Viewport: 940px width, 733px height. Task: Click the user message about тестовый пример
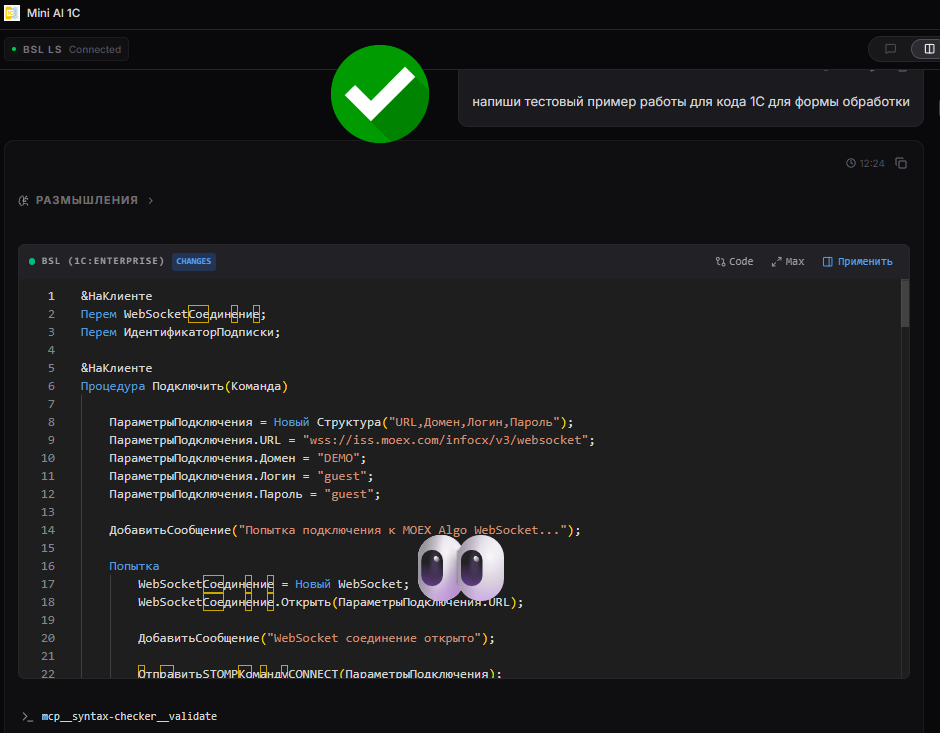(x=690, y=102)
